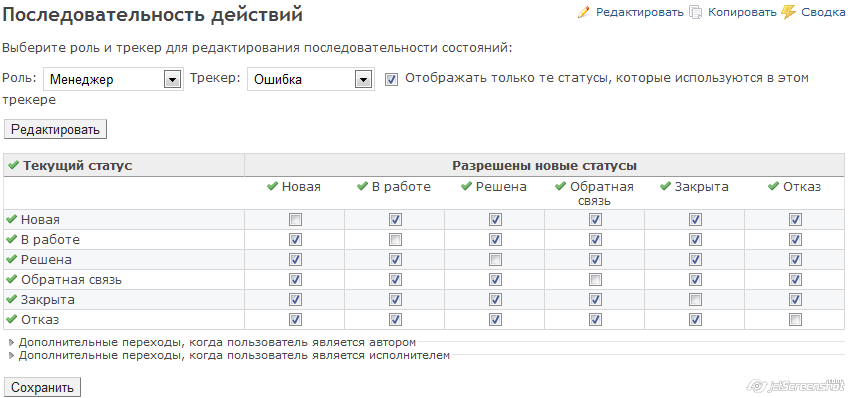Click the Редактировать button below role selector

point(55,130)
